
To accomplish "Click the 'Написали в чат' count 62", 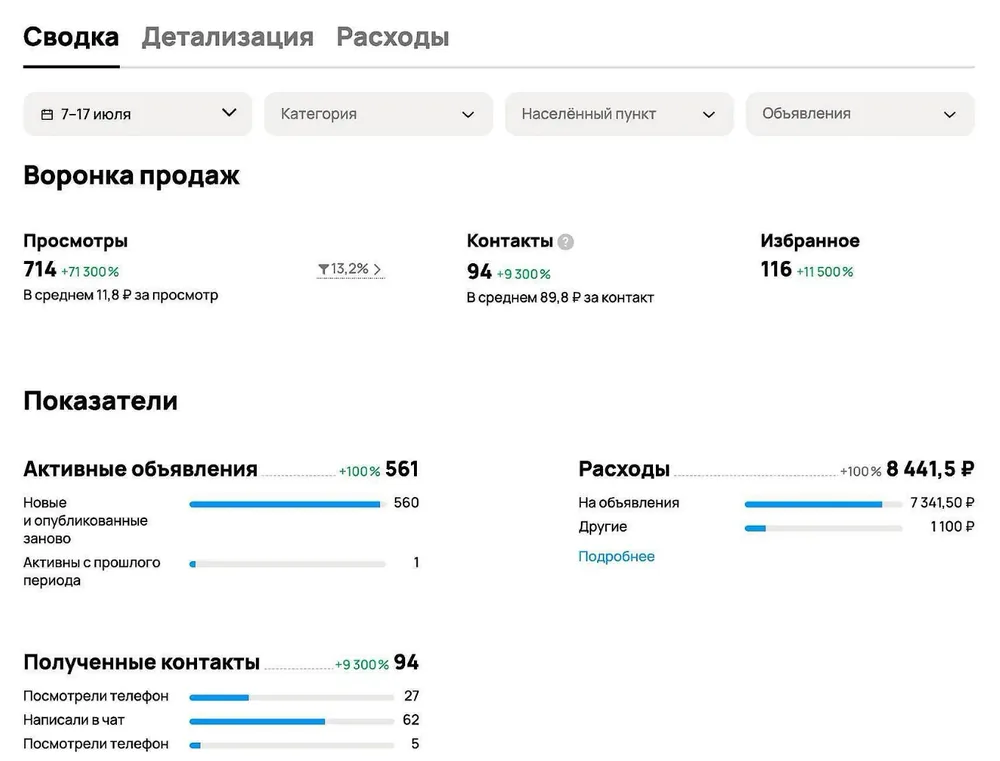I will coord(411,720).
